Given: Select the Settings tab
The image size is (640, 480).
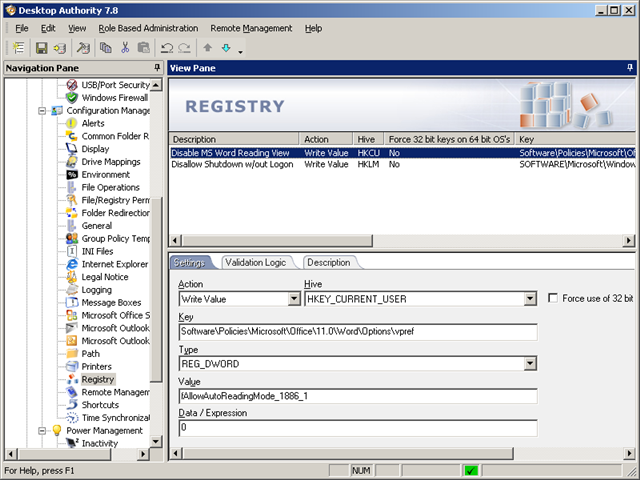Looking at the screenshot, I should point(189,262).
